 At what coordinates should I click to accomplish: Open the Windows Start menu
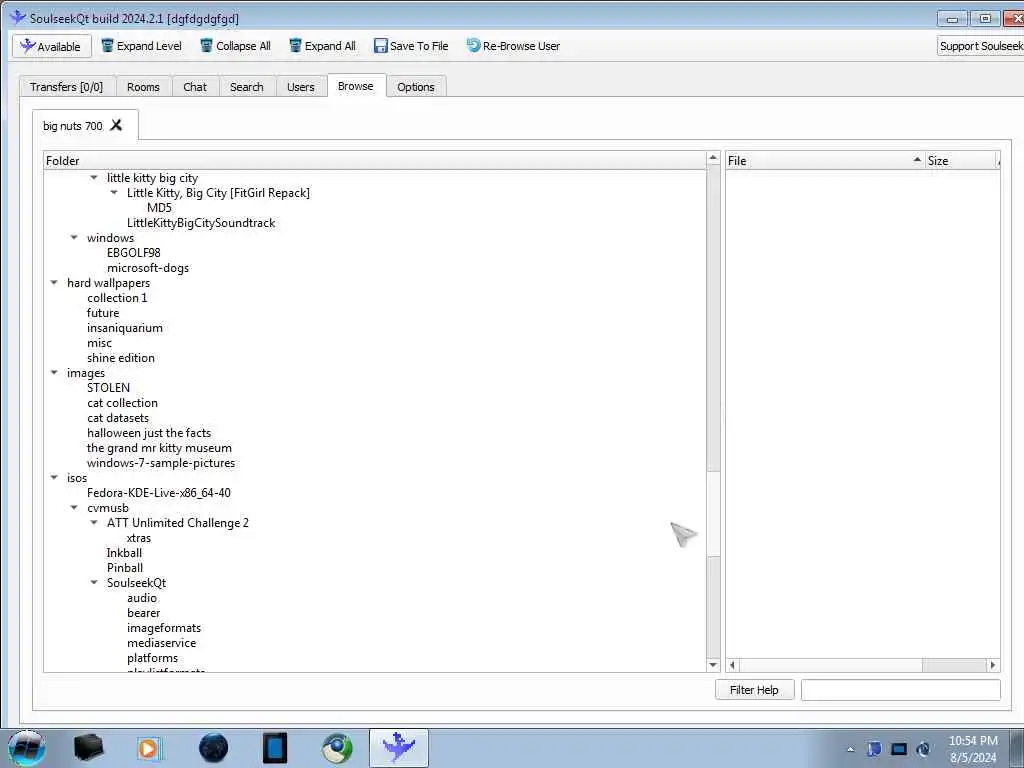tap(27, 748)
